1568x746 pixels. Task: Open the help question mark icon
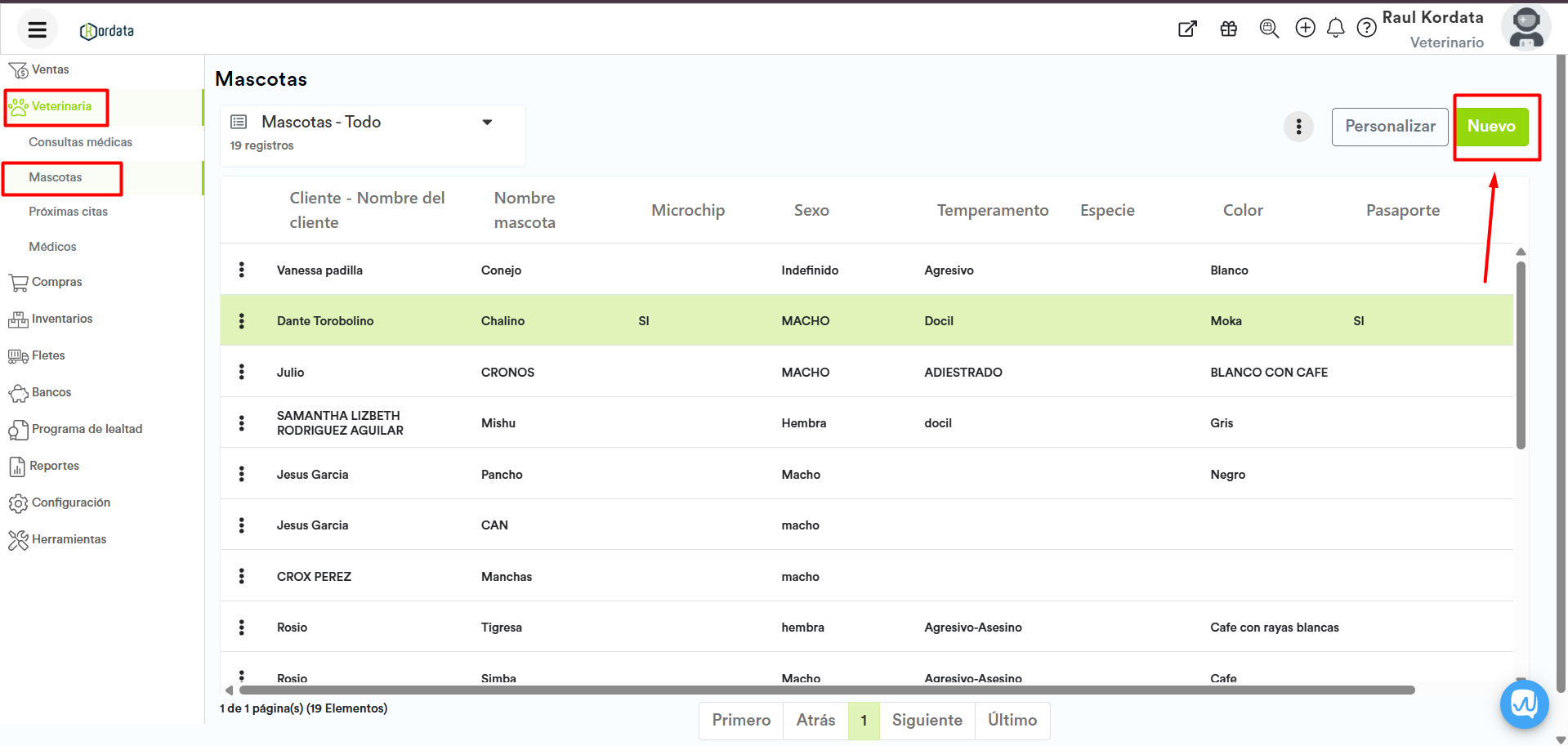click(x=1366, y=29)
